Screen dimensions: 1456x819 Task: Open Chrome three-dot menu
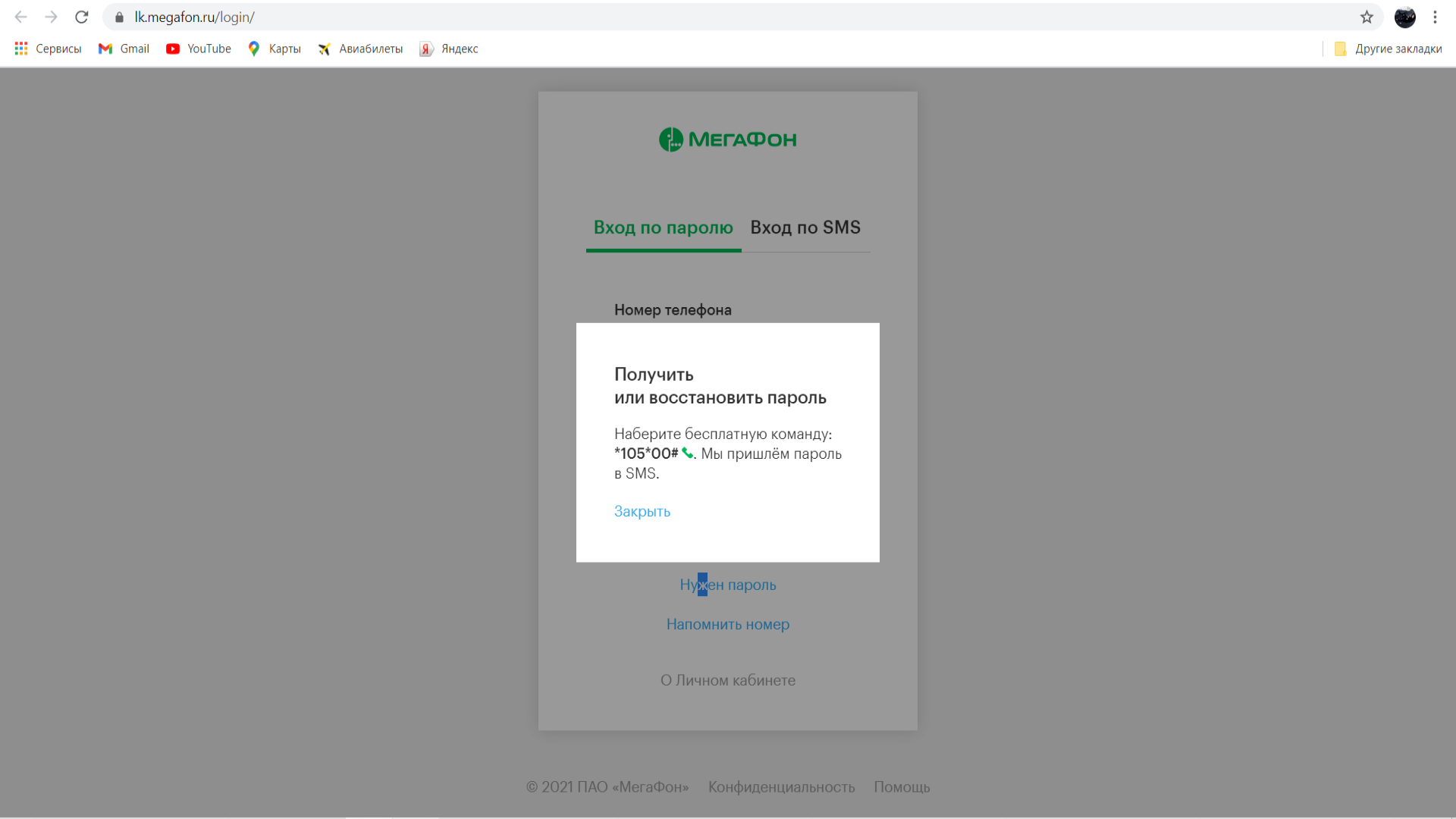click(1435, 17)
